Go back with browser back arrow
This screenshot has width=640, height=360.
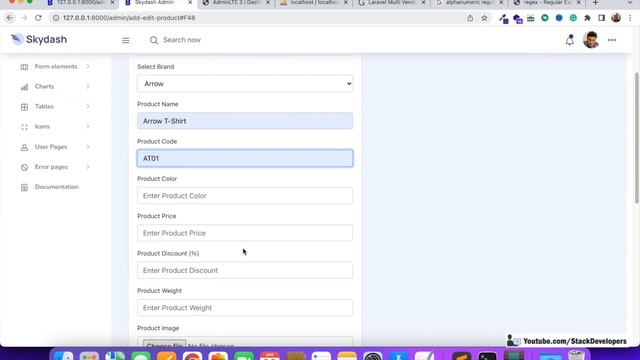coord(10,18)
